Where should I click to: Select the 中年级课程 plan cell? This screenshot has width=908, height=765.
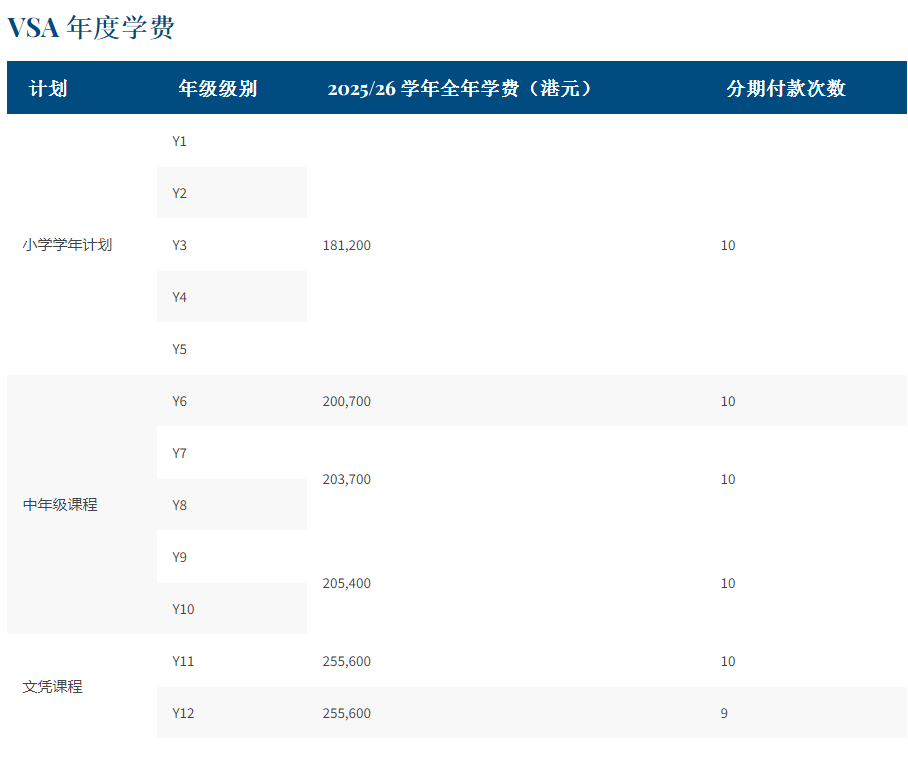pos(60,505)
